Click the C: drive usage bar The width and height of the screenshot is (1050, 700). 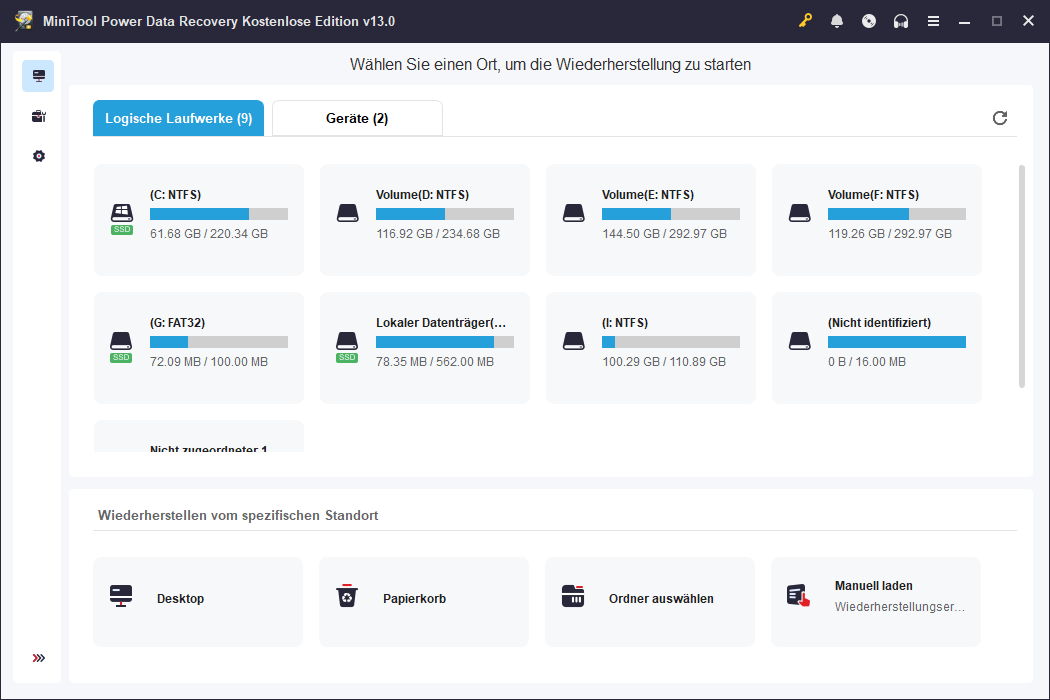tap(219, 214)
